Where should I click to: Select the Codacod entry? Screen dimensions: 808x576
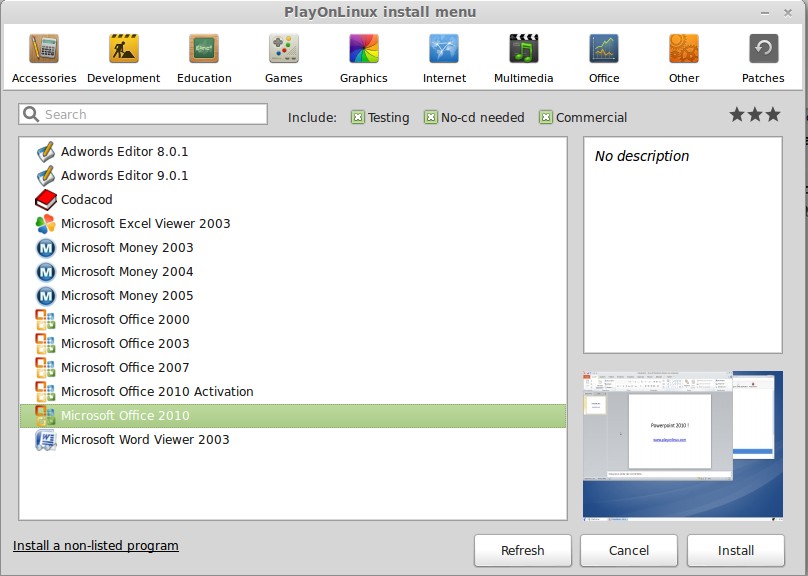(x=293, y=199)
